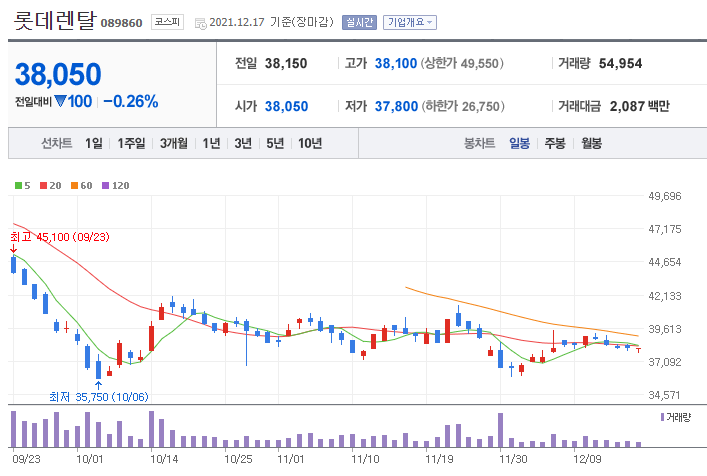Screen dimensions: 707x476
Task: Open the 기업개요 dropdown
Action: [409, 22]
